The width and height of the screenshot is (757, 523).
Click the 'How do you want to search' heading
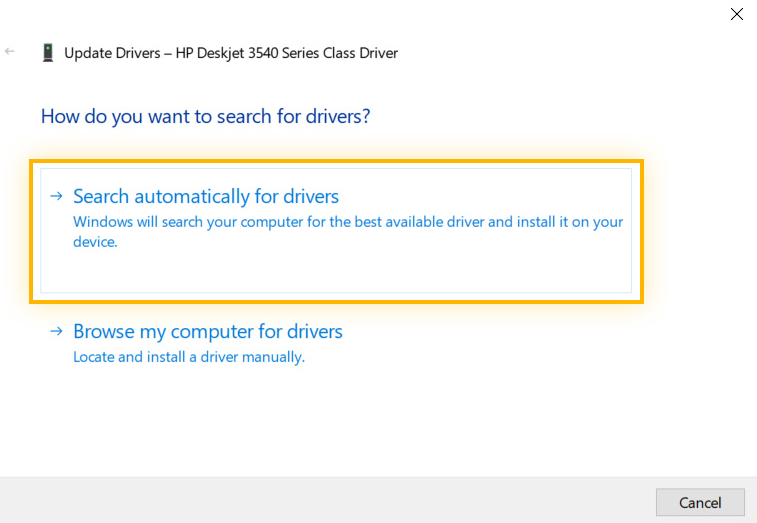[205, 116]
